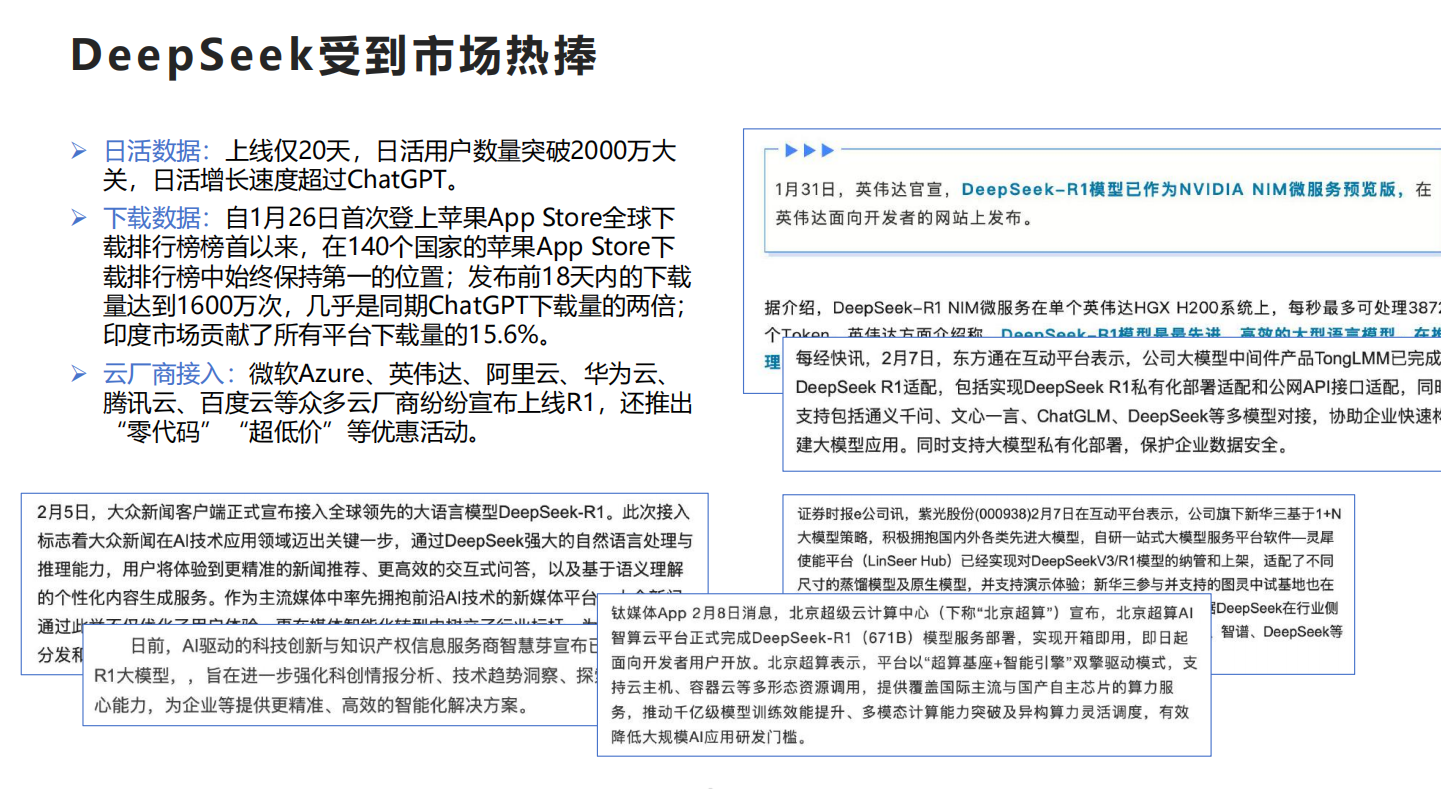Image resolution: width=1441 pixels, height=789 pixels.
Task: Expand the 钛媒体App news text box
Action: pos(900,675)
